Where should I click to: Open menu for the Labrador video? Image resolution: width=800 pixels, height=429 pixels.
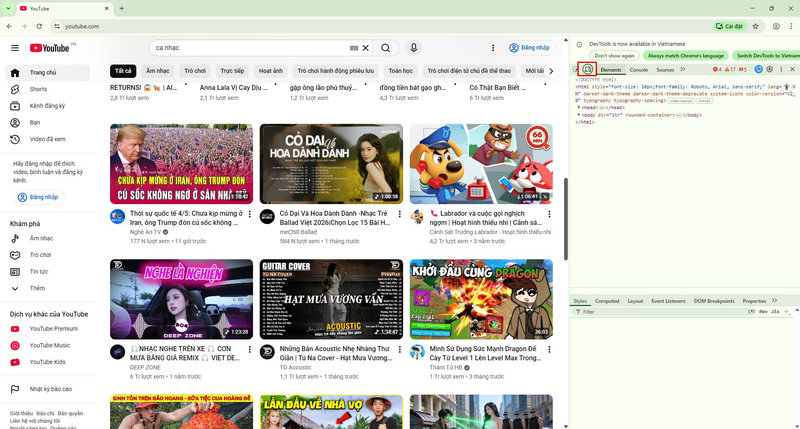(549, 214)
